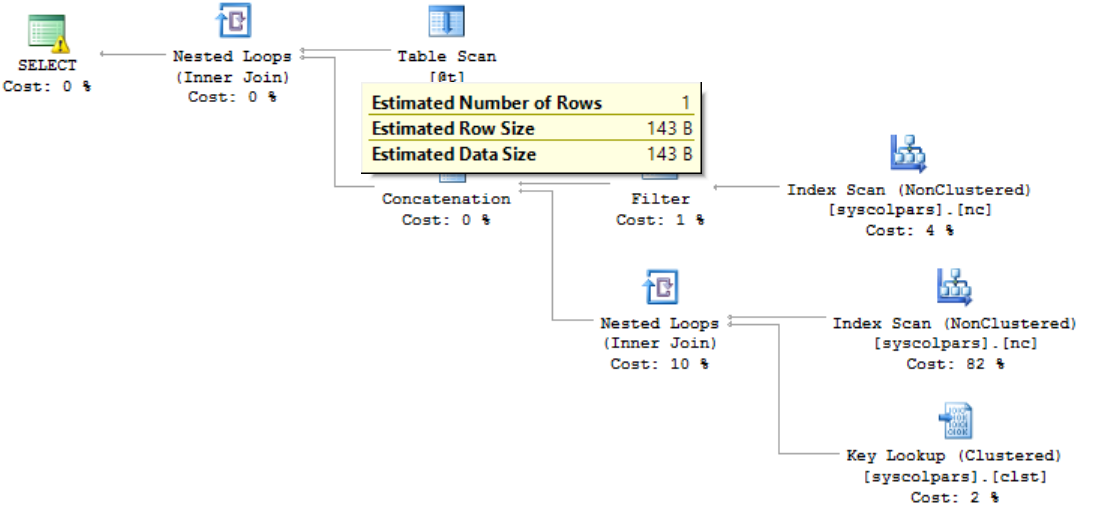Select the Estimated Row Size tooltip row
Screen dimensions: 1099x523
531,129
